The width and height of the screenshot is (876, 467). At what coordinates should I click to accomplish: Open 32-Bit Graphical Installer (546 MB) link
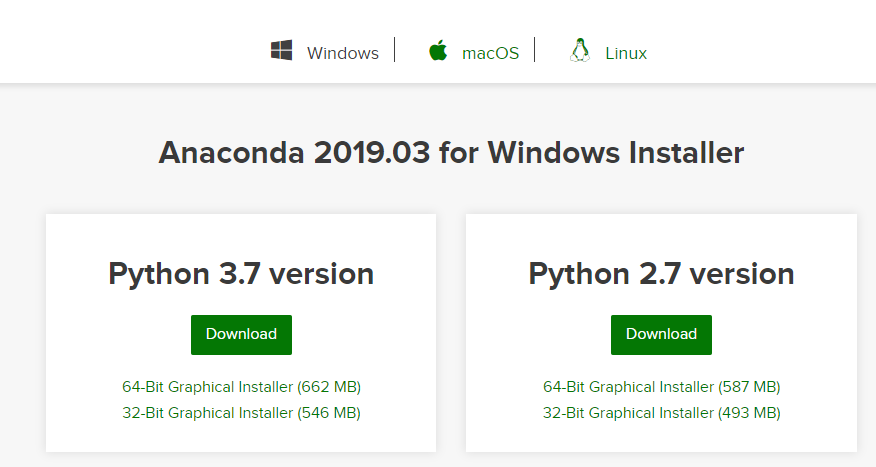(241, 413)
